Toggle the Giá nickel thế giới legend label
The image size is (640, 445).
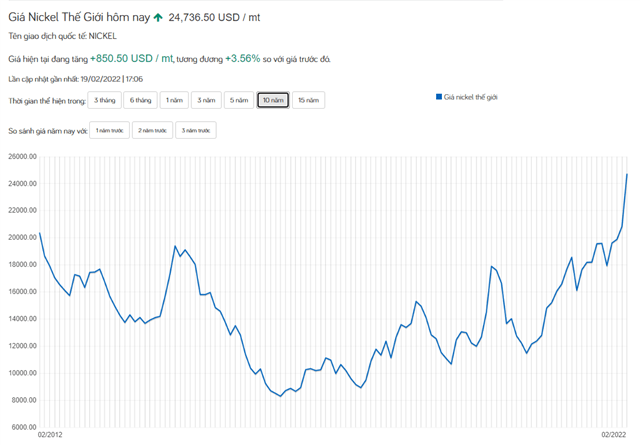tap(470, 97)
